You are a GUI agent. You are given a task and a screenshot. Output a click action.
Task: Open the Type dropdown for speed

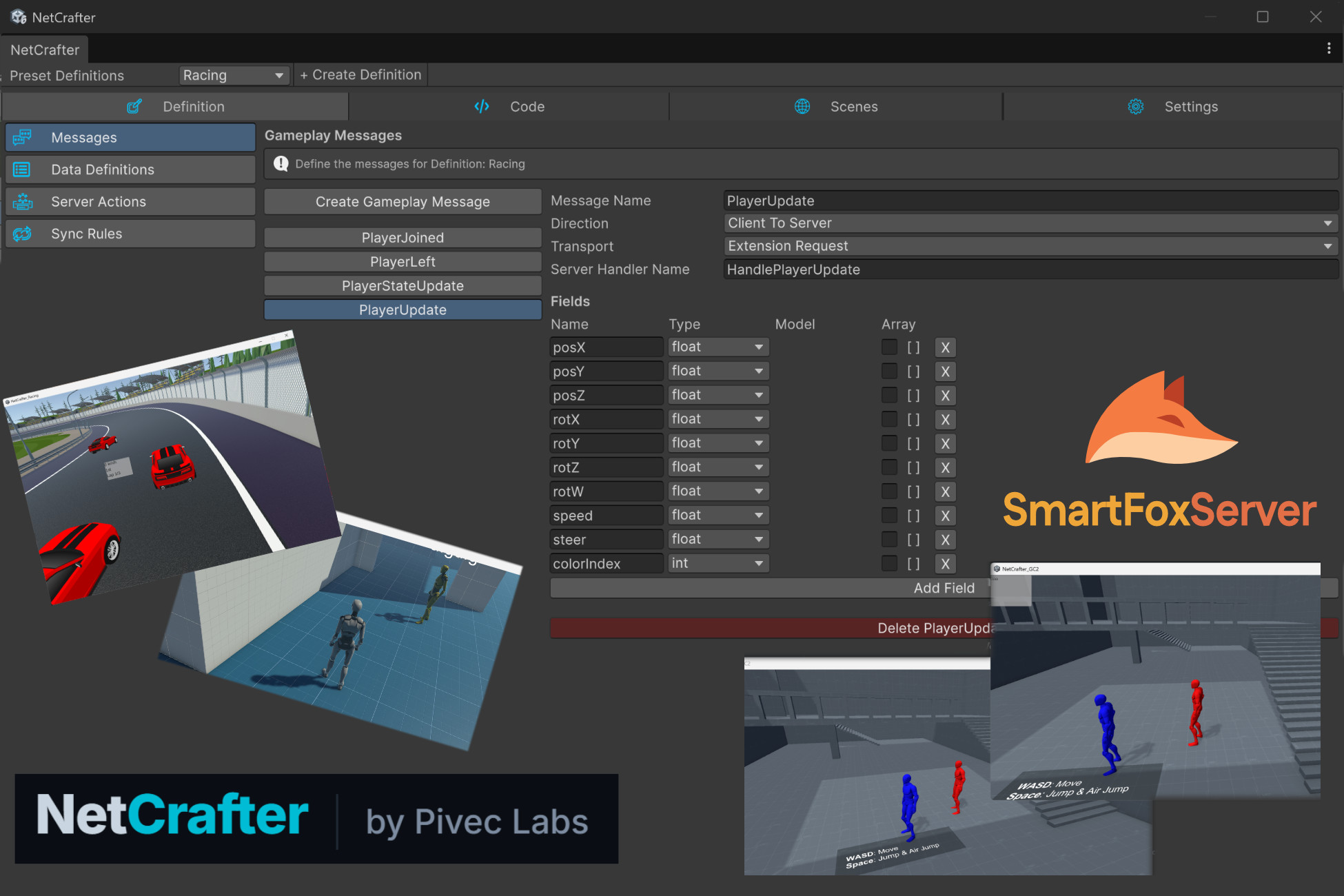[x=718, y=515]
